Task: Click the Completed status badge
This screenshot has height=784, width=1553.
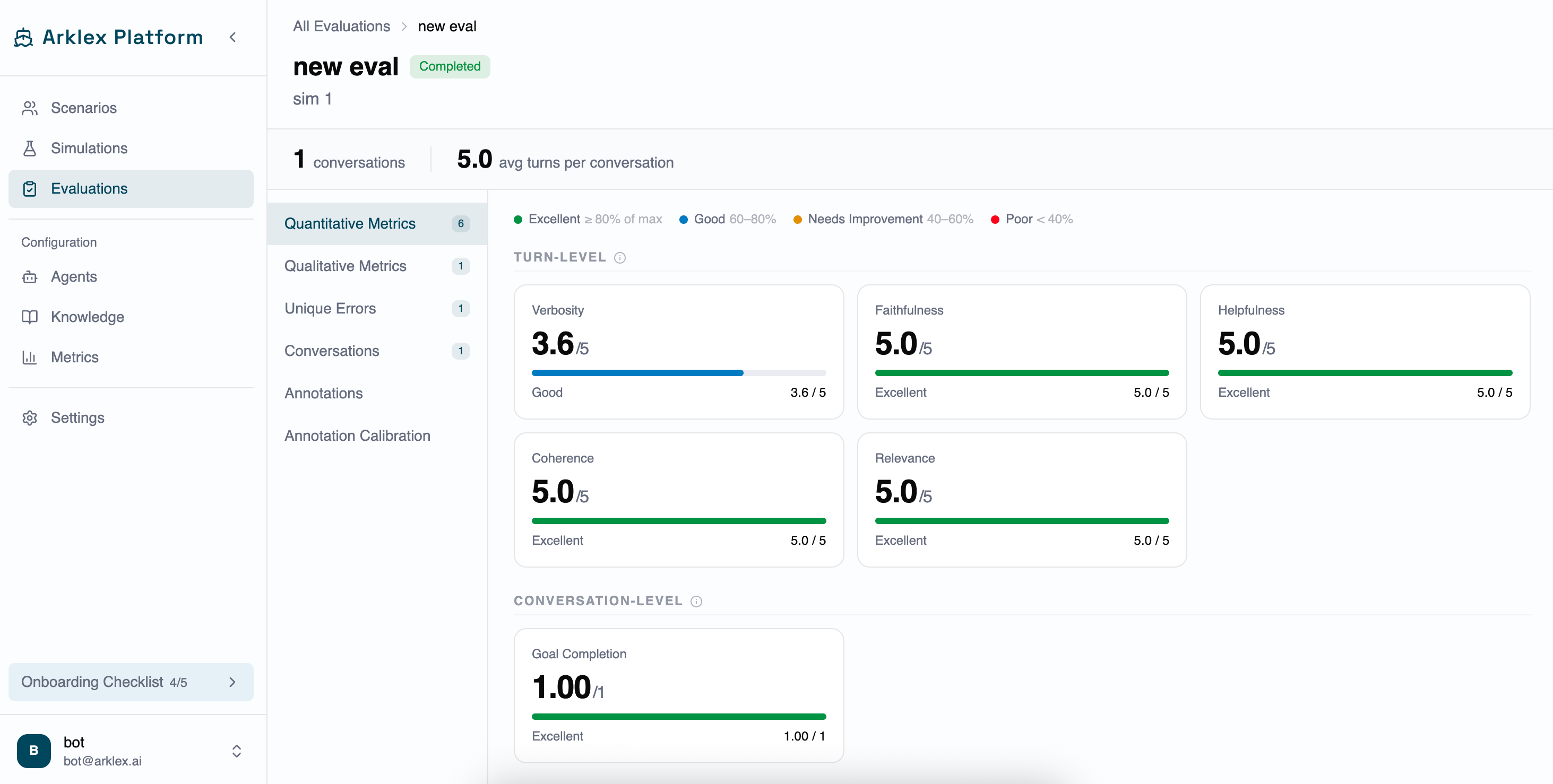Action: (450, 66)
